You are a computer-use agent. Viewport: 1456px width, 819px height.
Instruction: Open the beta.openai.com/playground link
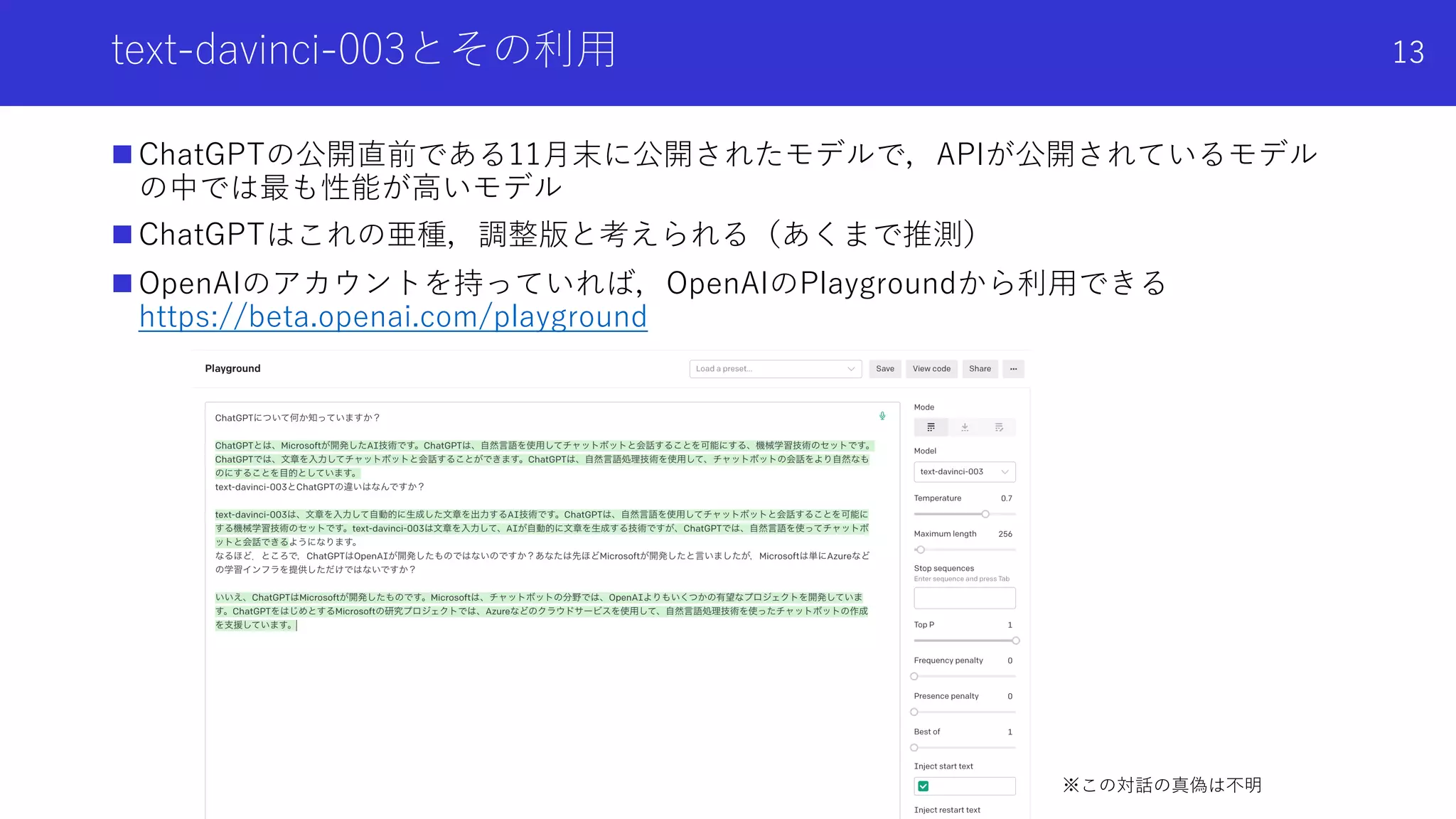point(393,316)
